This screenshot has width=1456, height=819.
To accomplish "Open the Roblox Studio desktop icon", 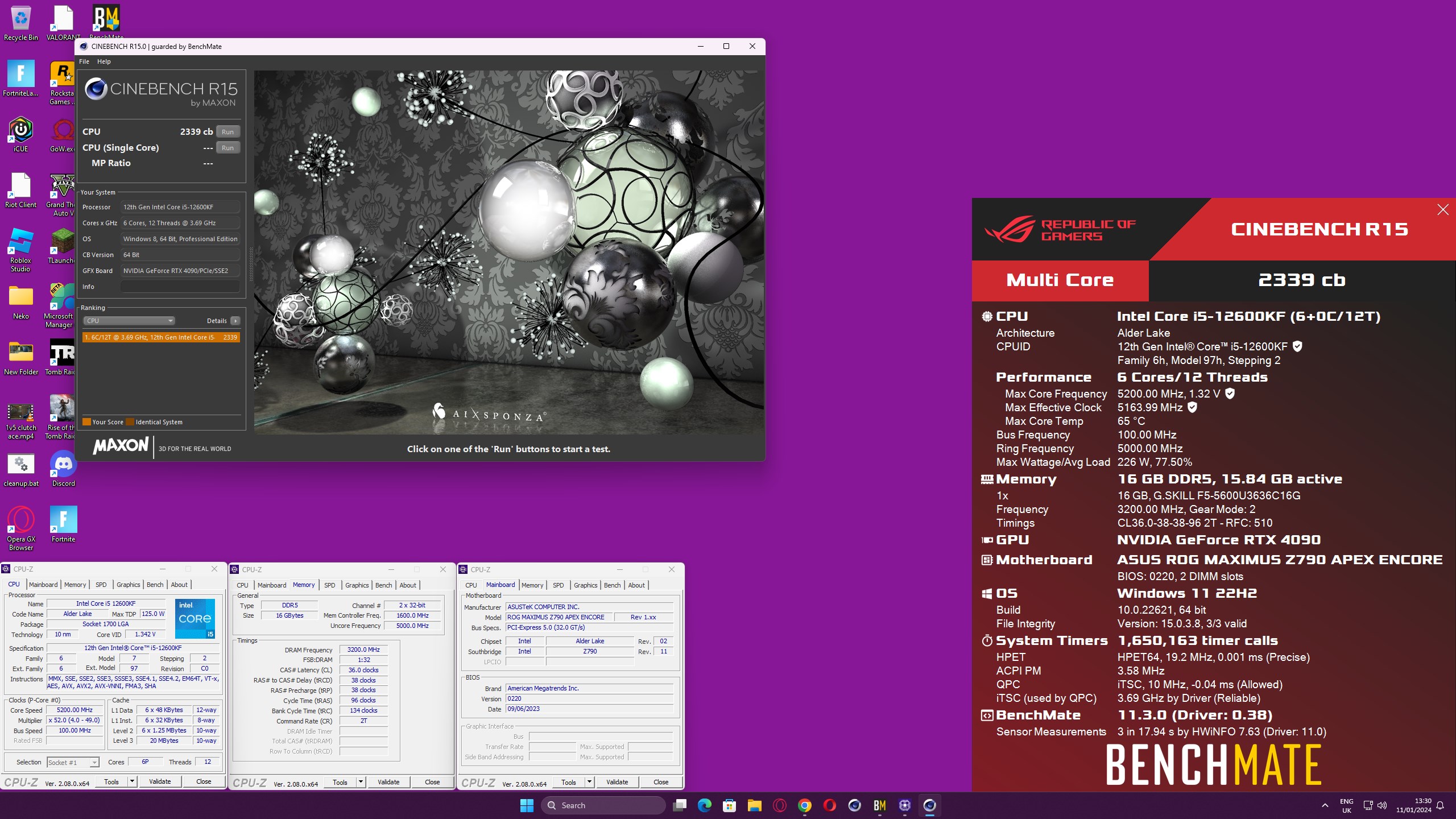I will click(21, 250).
